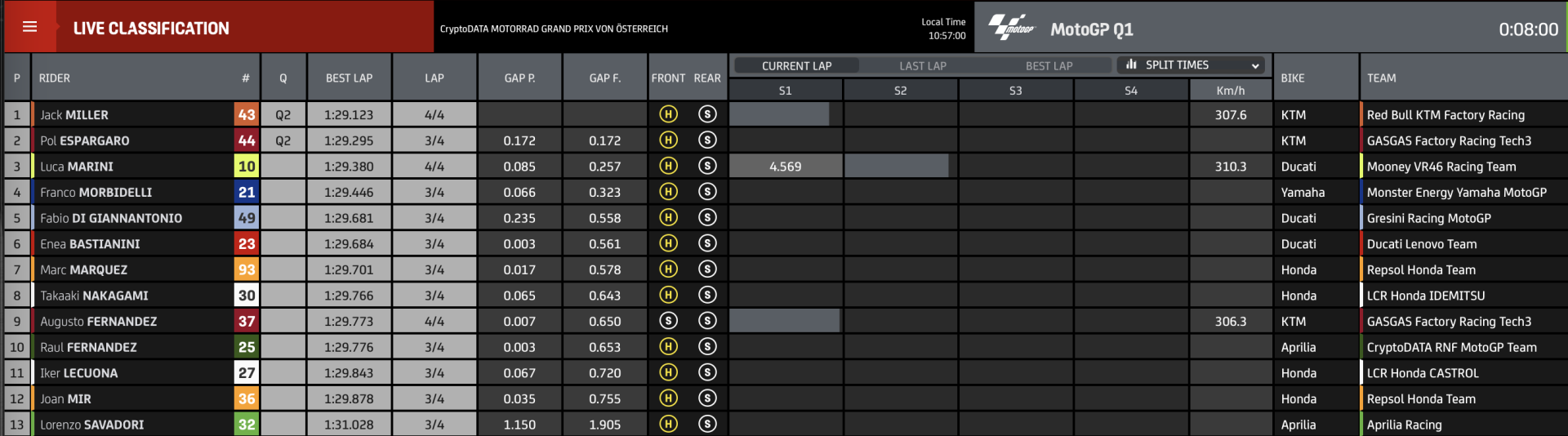
Task: Click Lorenzo Savadori's front tyre H icon
Action: click(x=668, y=424)
